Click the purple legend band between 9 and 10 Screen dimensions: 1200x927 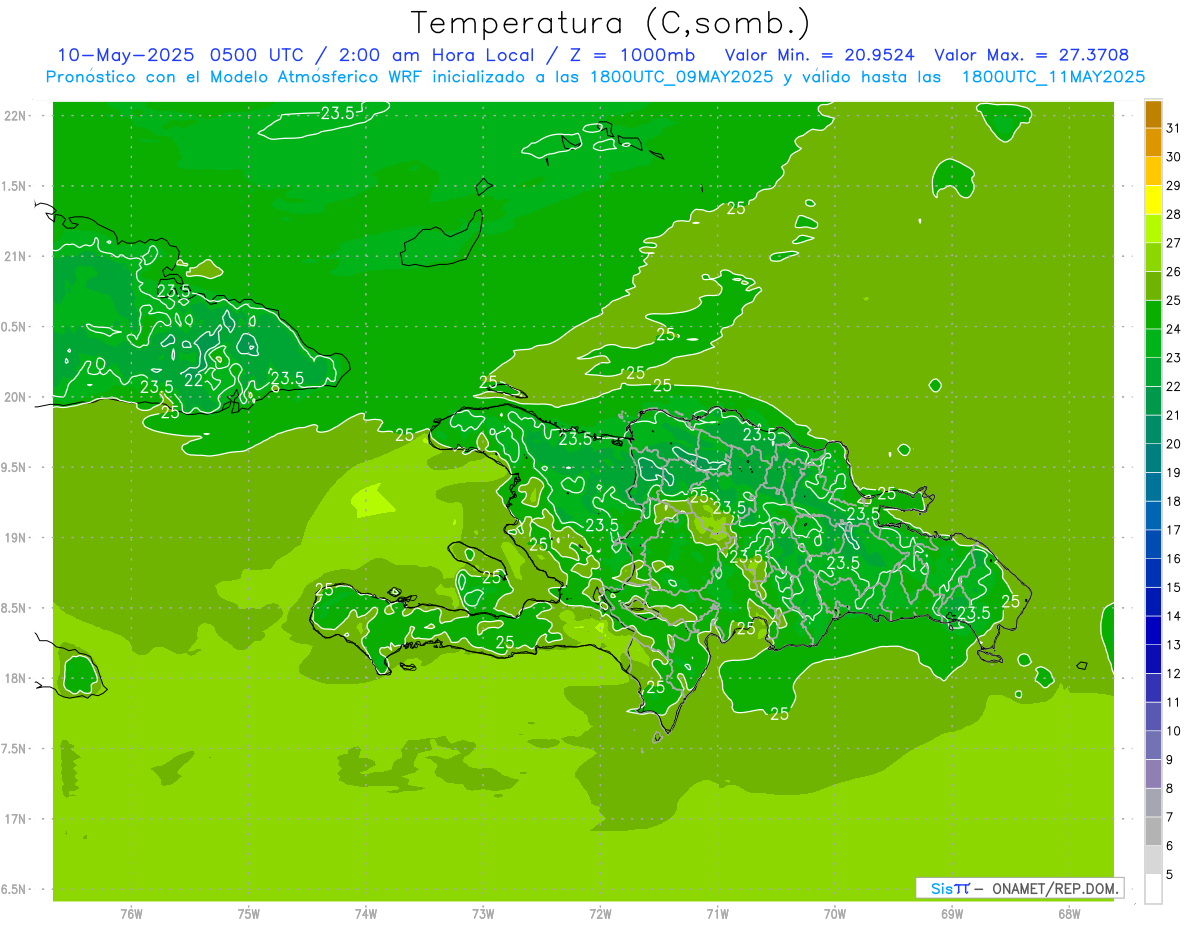point(1153,745)
